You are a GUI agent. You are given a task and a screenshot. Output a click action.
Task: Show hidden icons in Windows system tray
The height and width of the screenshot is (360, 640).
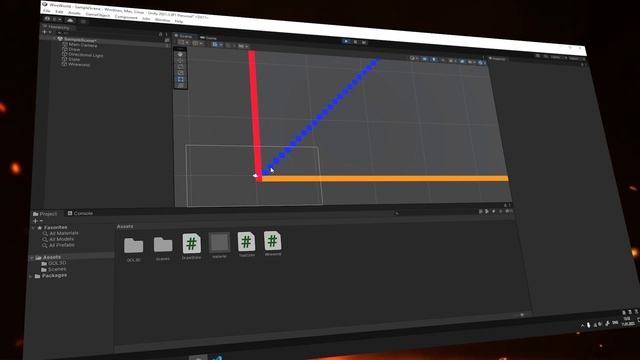coord(582,325)
